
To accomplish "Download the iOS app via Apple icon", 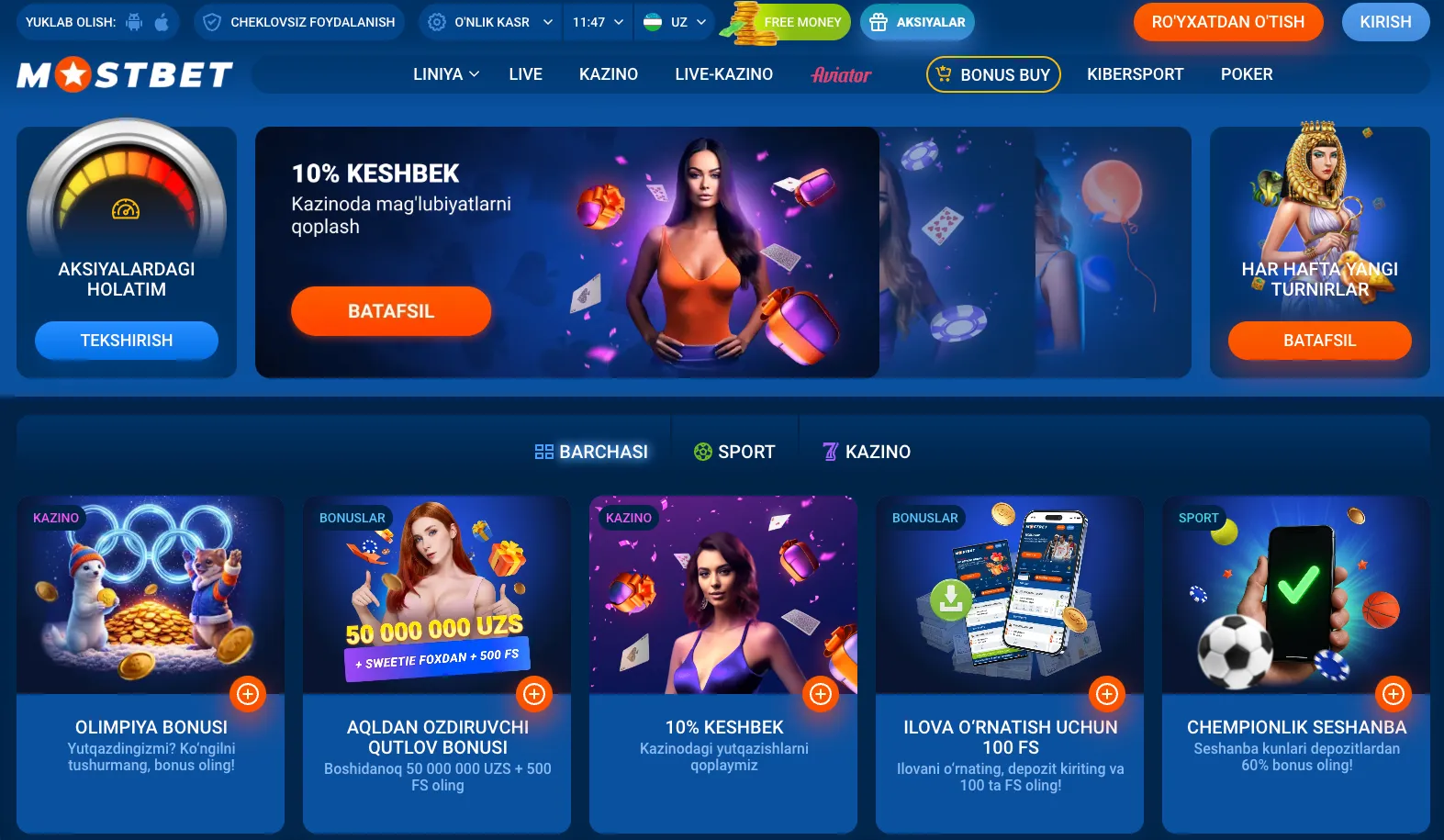I will [x=162, y=22].
